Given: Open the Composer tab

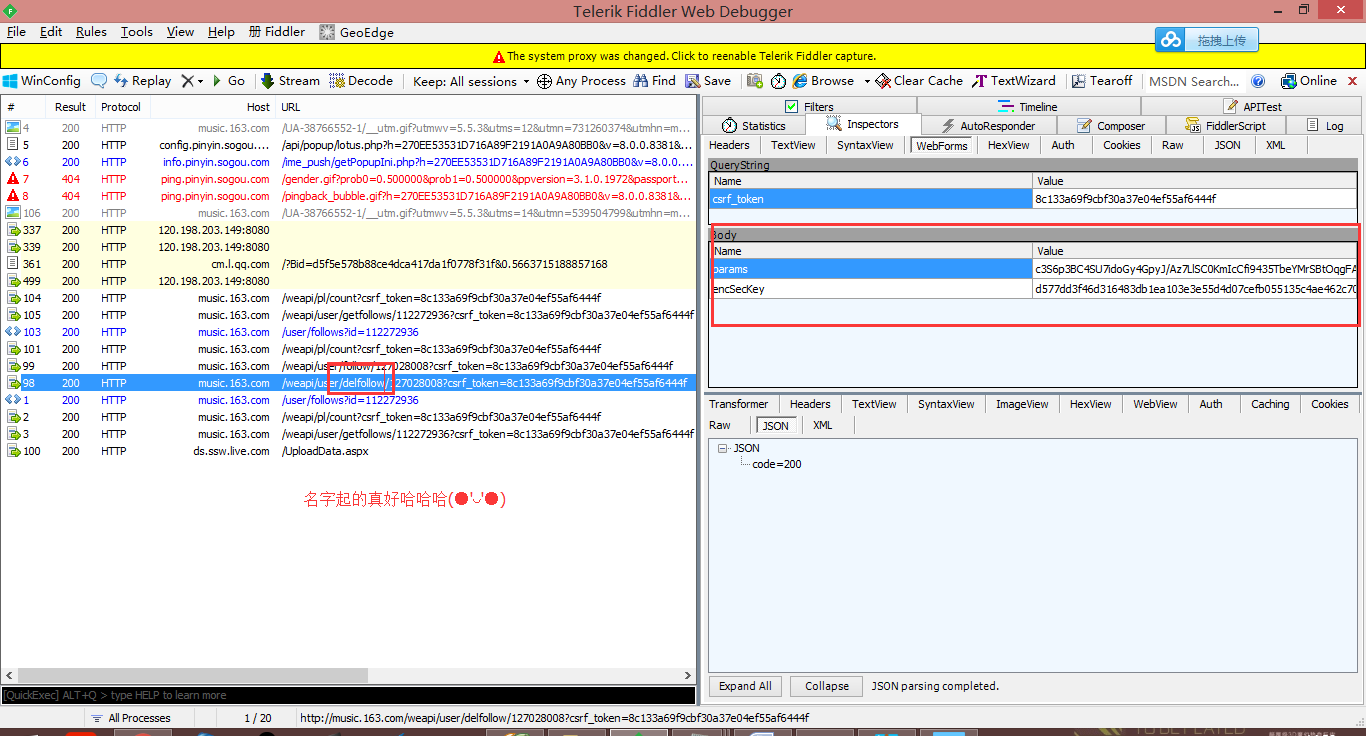Looking at the screenshot, I should click(x=1111, y=125).
